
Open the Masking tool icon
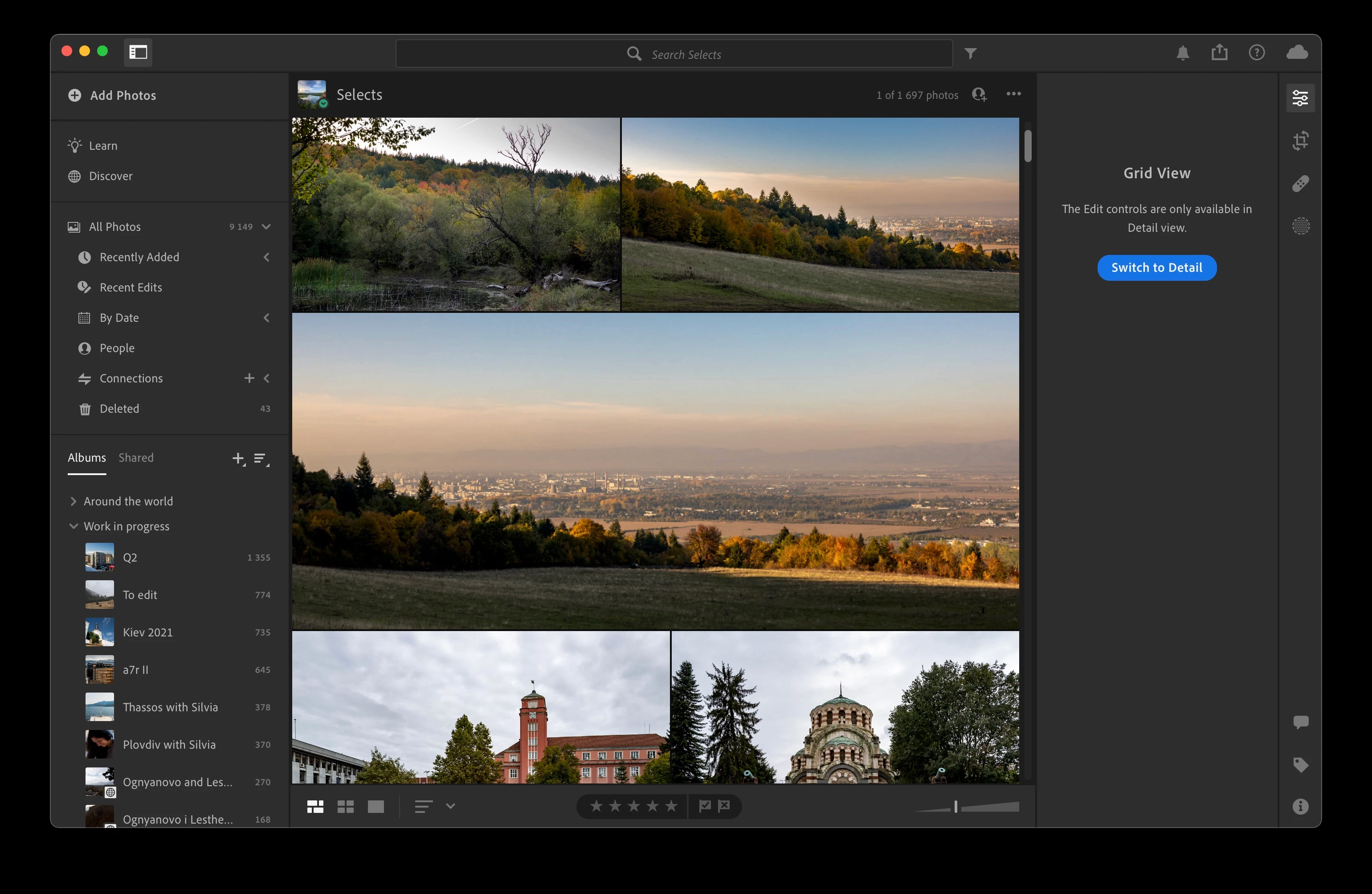point(1300,226)
